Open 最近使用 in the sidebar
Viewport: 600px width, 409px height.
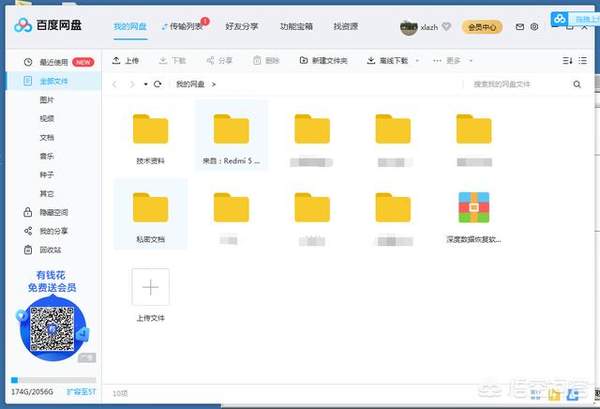(x=54, y=62)
